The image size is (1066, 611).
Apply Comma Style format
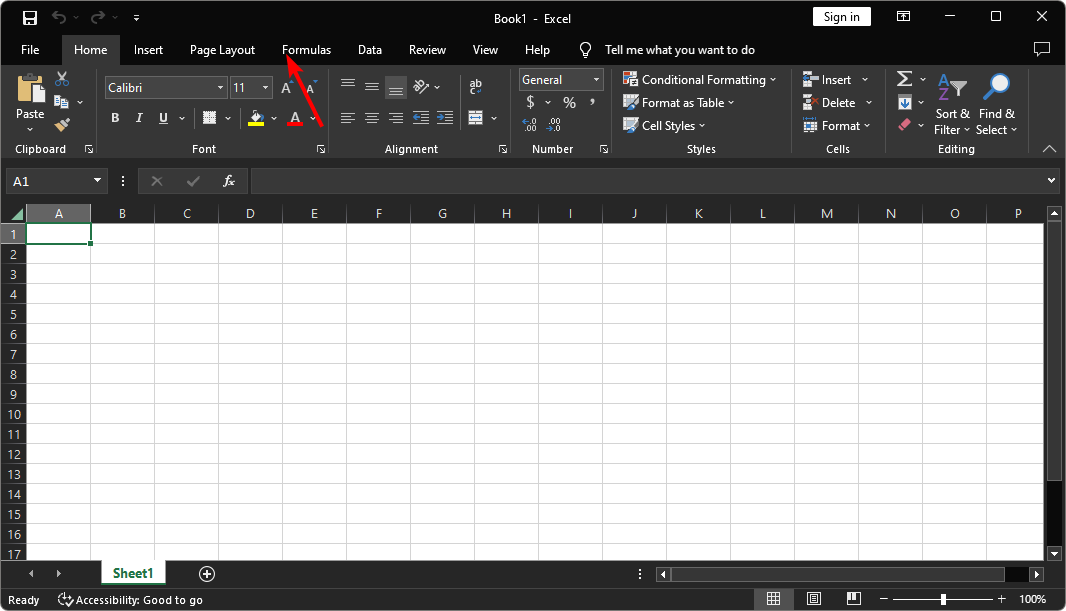click(593, 103)
